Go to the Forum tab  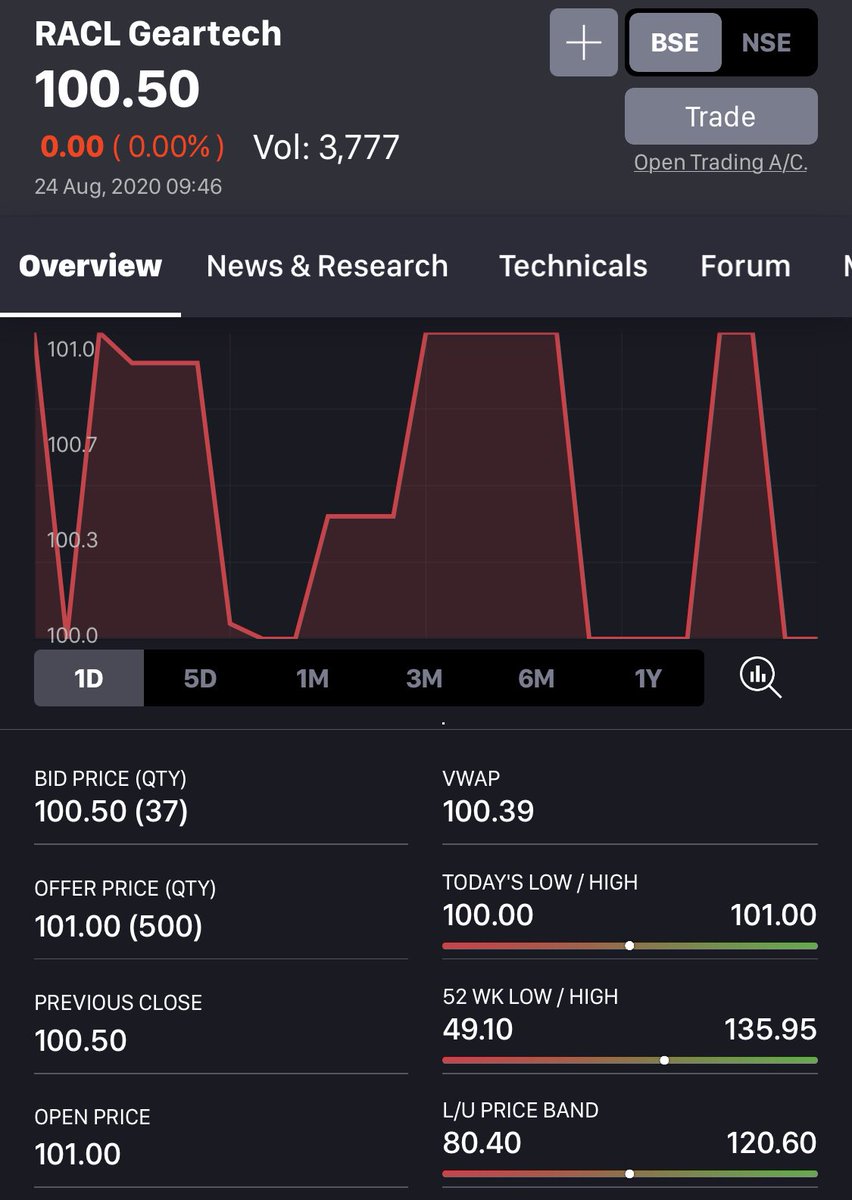tap(745, 266)
